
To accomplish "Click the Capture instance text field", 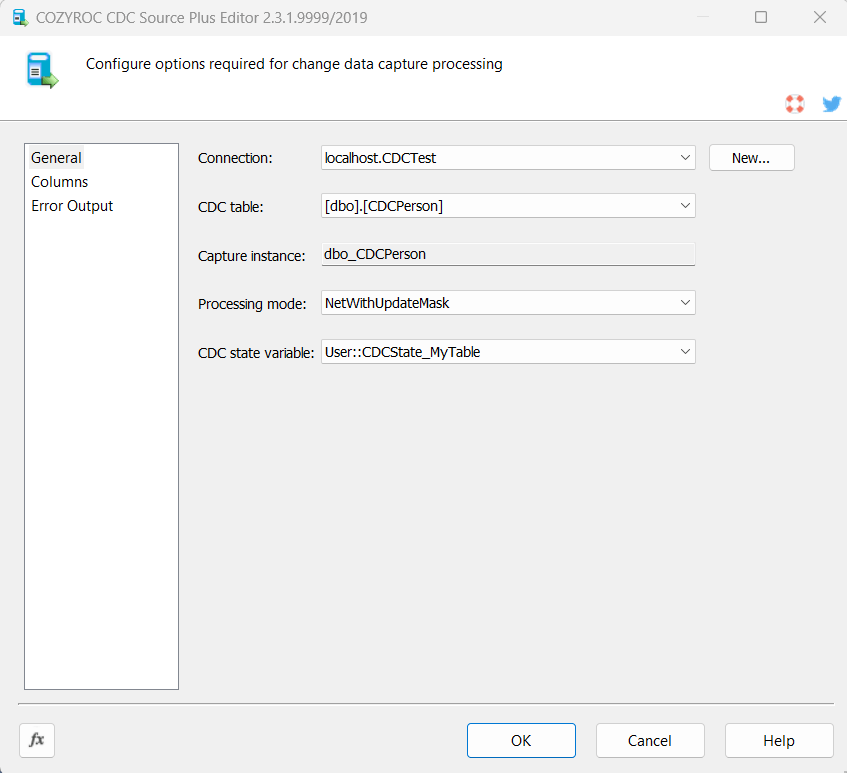I will tap(507, 254).
